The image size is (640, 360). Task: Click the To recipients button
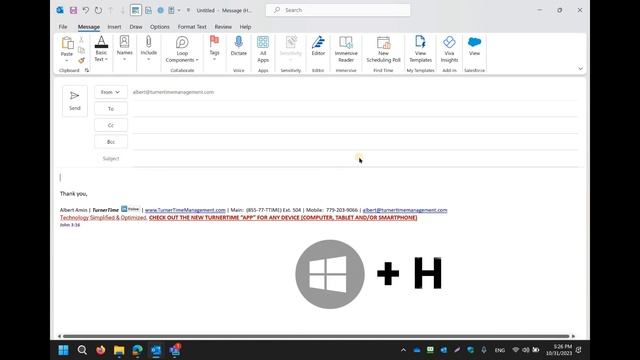pos(111,109)
